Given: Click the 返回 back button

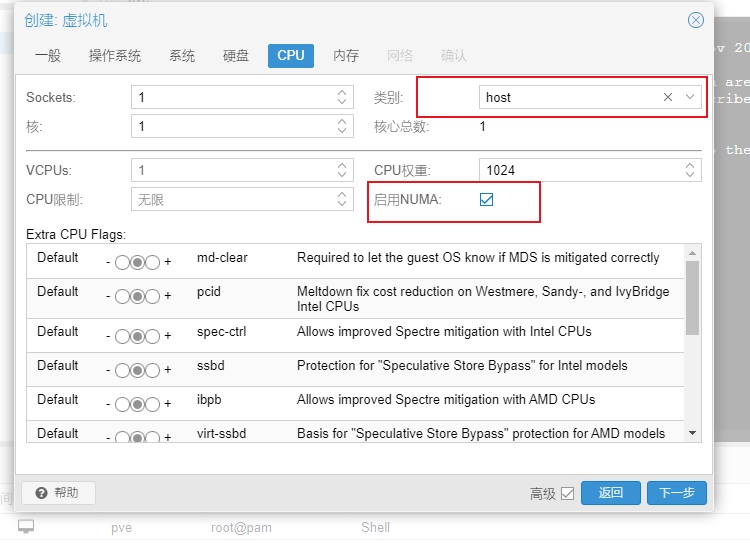Looking at the screenshot, I should tap(611, 493).
